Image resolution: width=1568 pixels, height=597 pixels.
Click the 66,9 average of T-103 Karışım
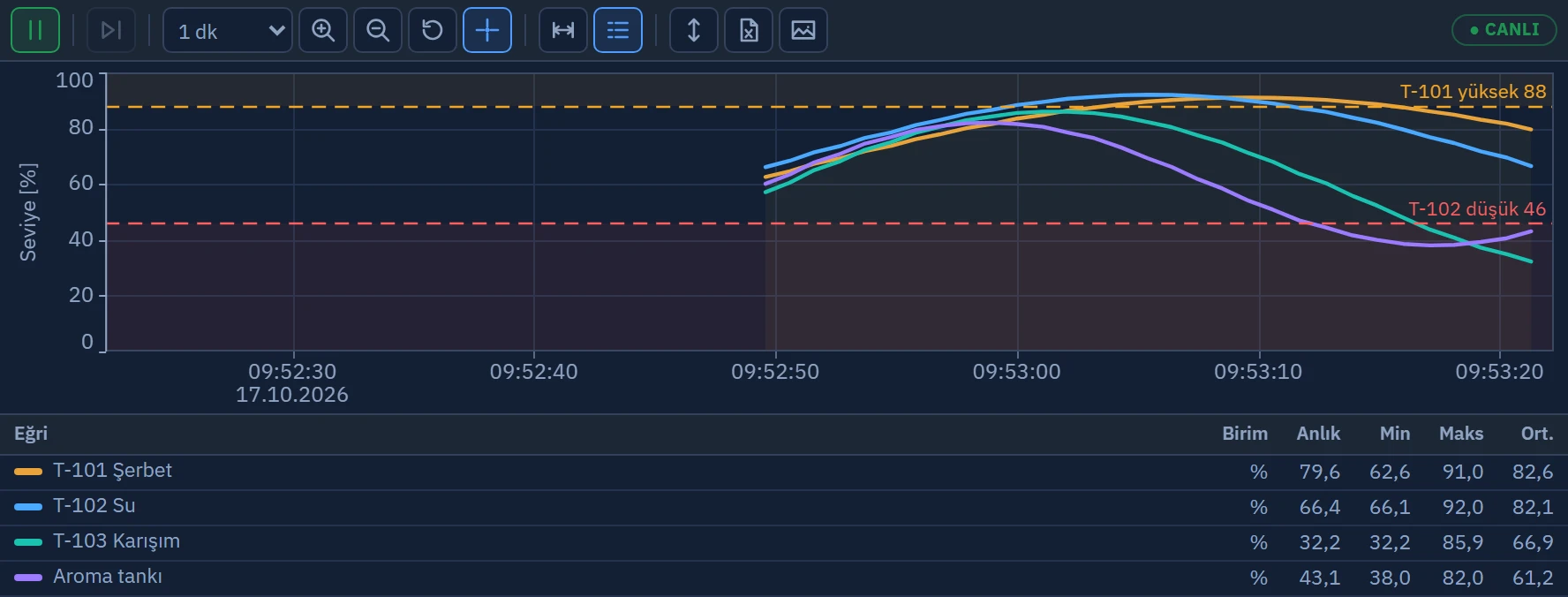tap(1533, 542)
